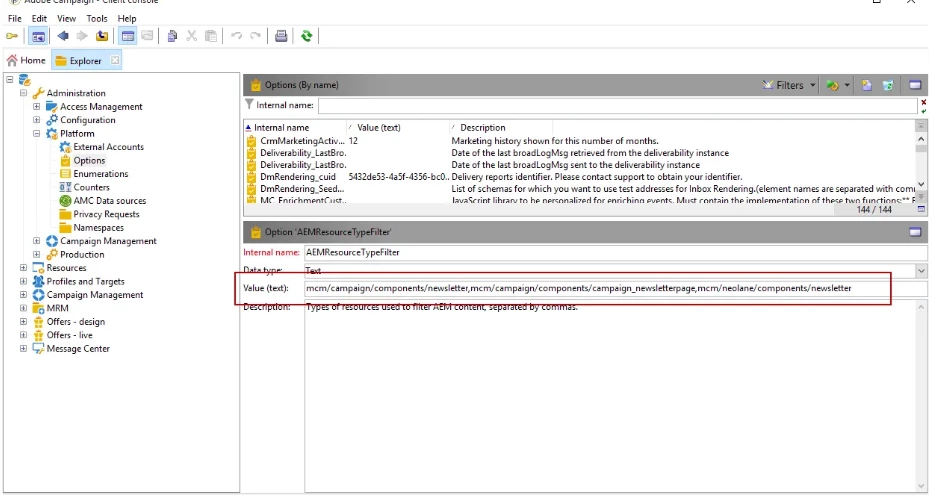Apply filter with the green arrow icon
Image resolution: width=934 pixels, height=495 pixels.
pyautogui.click(x=924, y=110)
